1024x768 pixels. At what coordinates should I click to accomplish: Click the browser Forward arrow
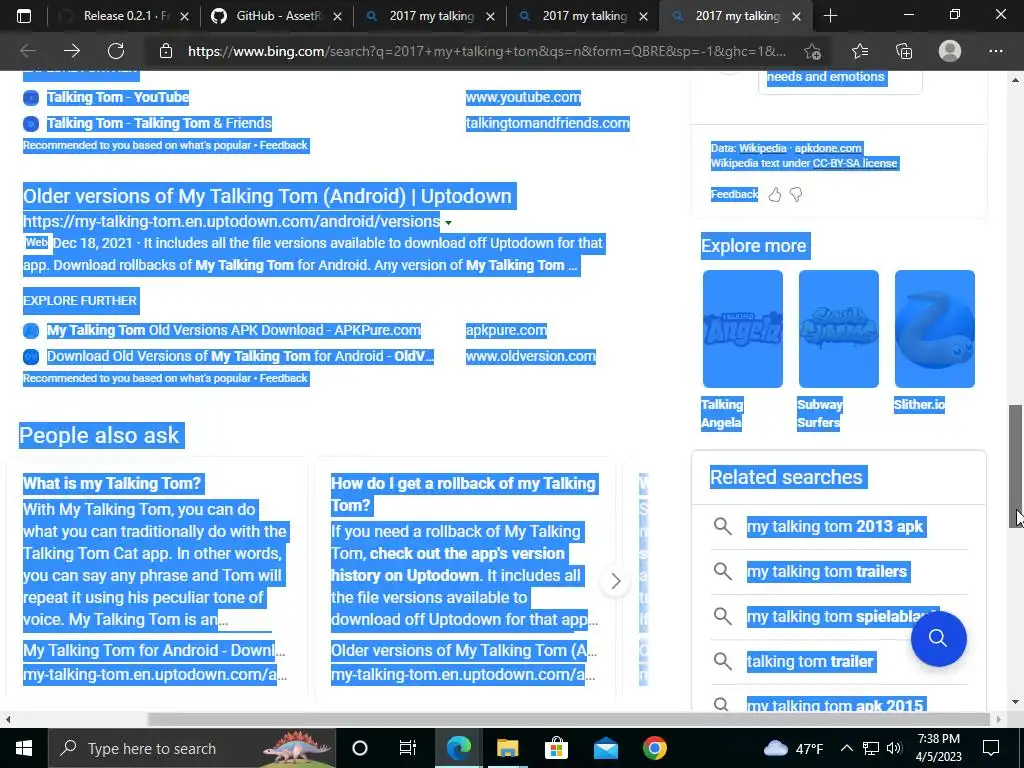[72, 51]
